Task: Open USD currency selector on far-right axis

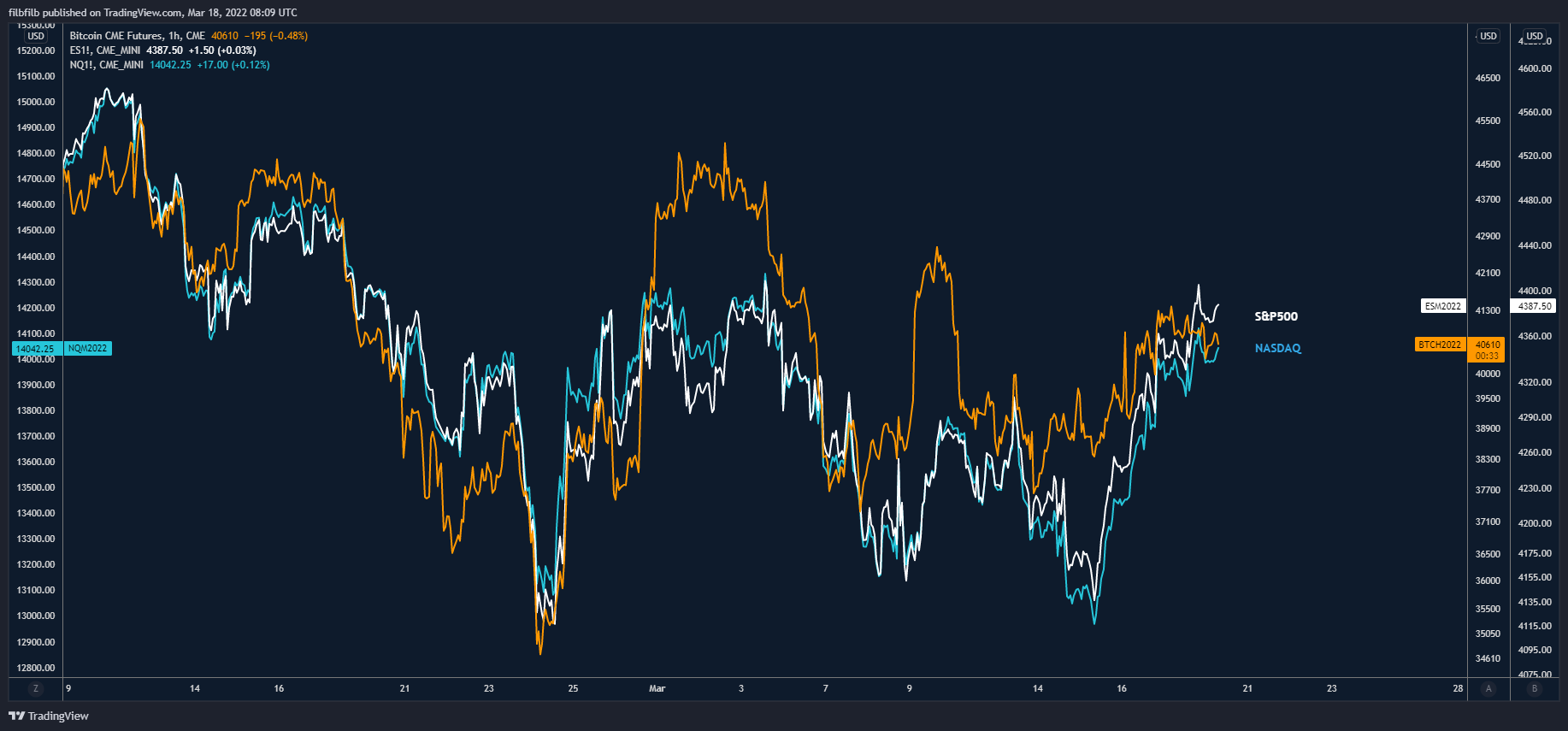Action: pos(1535,36)
